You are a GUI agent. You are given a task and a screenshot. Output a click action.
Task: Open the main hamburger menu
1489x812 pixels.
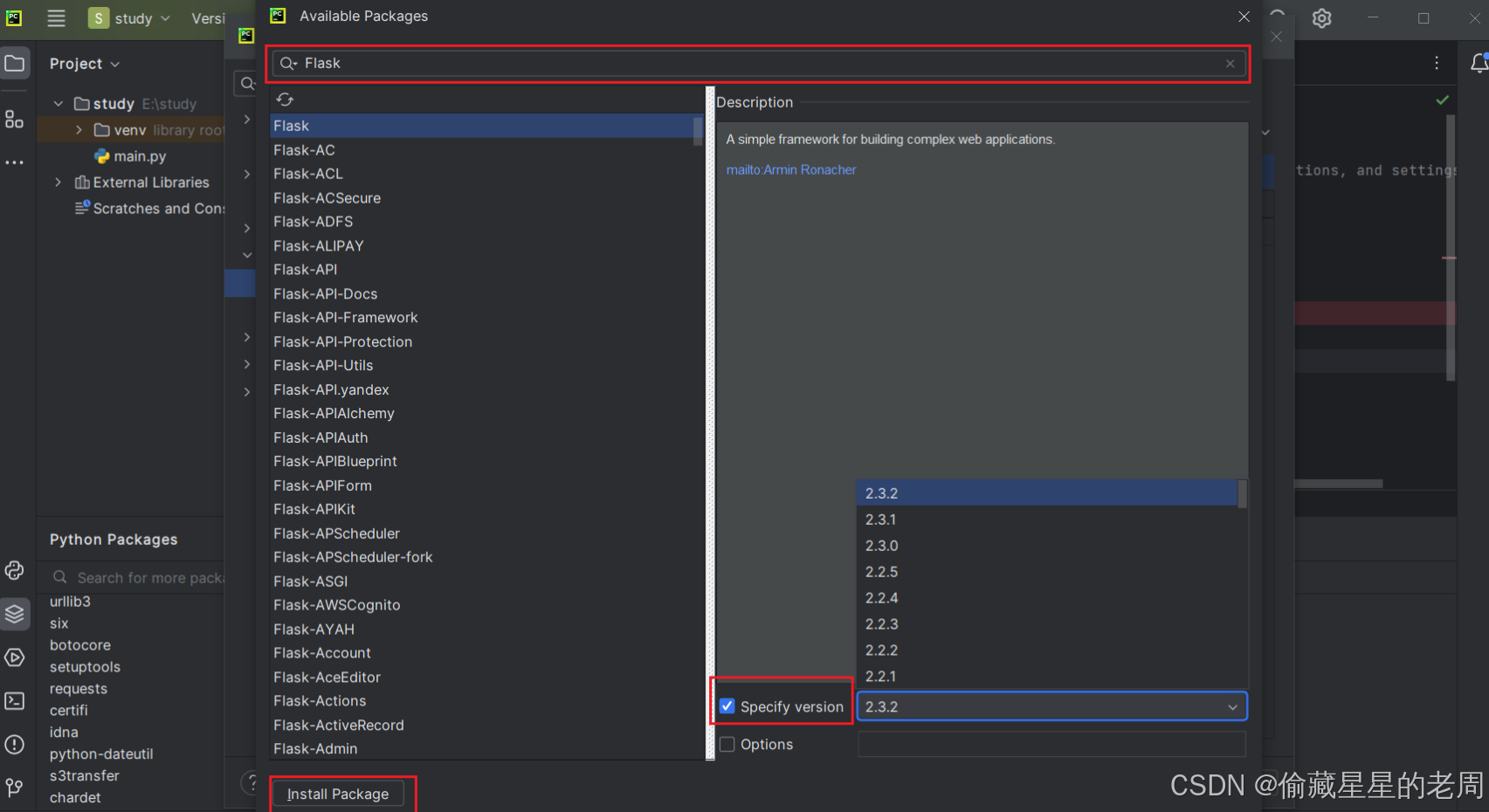(56, 17)
